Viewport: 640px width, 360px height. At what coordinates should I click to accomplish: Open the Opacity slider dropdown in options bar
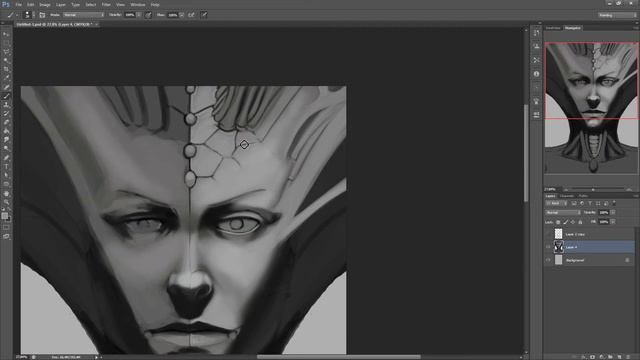tap(139, 15)
